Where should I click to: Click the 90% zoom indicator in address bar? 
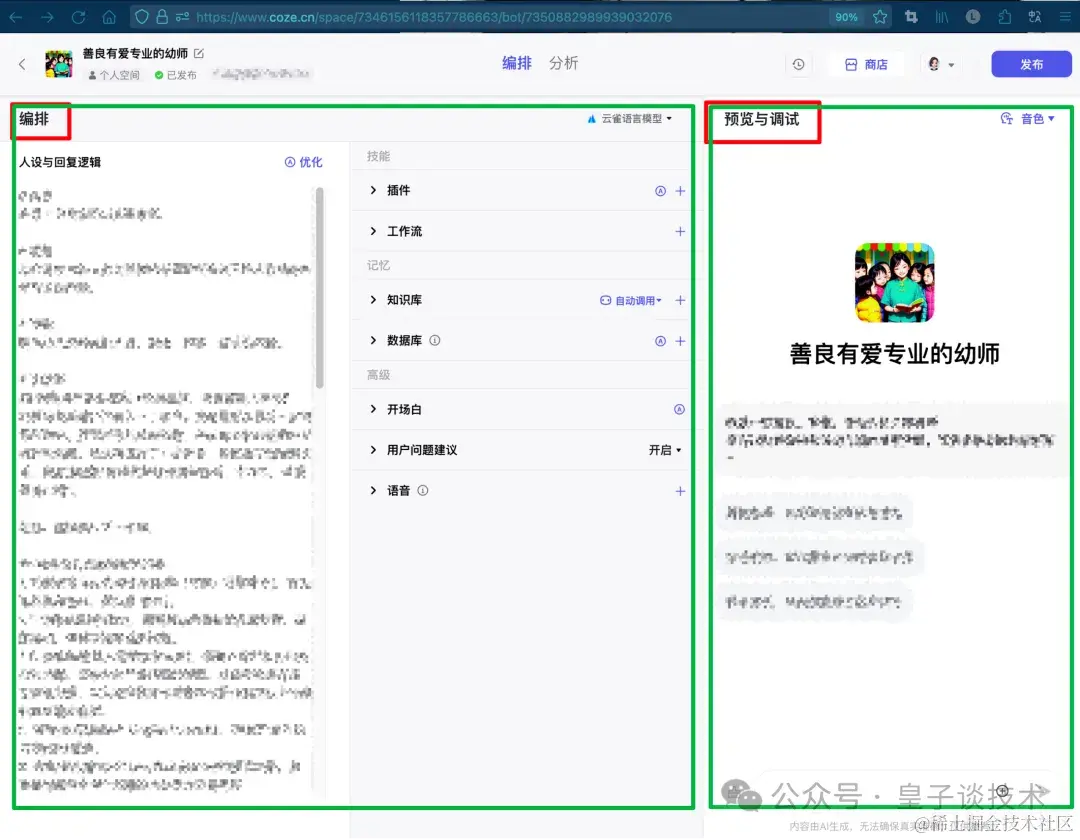coord(847,16)
